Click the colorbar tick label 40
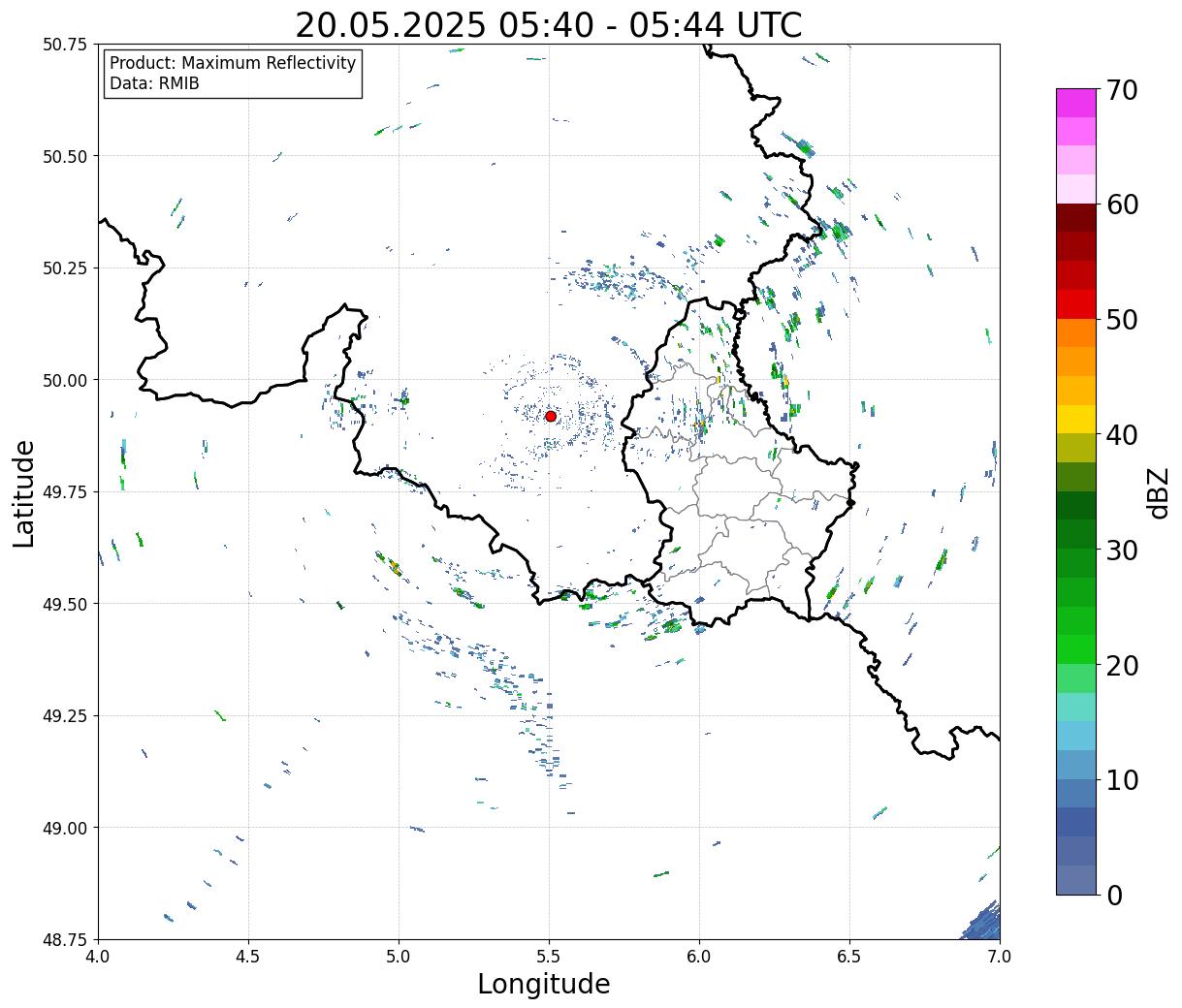Screen dimensions: 1182x1008 coord(1122,435)
